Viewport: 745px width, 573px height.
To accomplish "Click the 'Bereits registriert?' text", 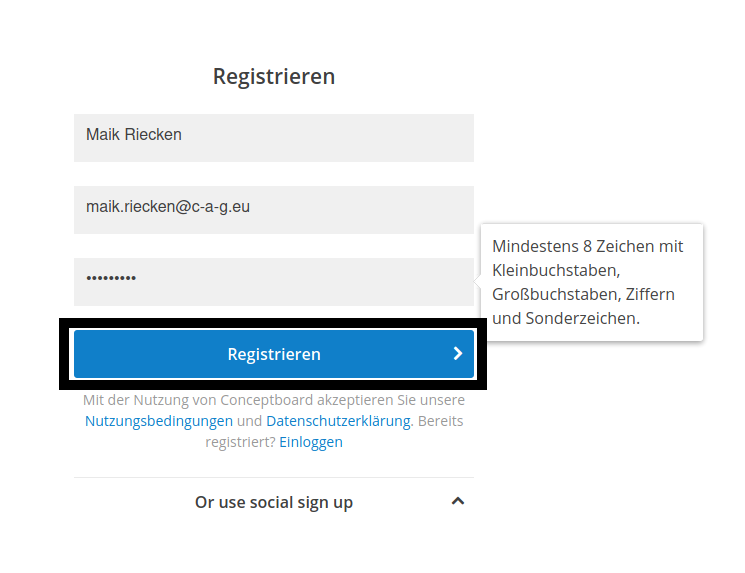I will (x=334, y=431).
